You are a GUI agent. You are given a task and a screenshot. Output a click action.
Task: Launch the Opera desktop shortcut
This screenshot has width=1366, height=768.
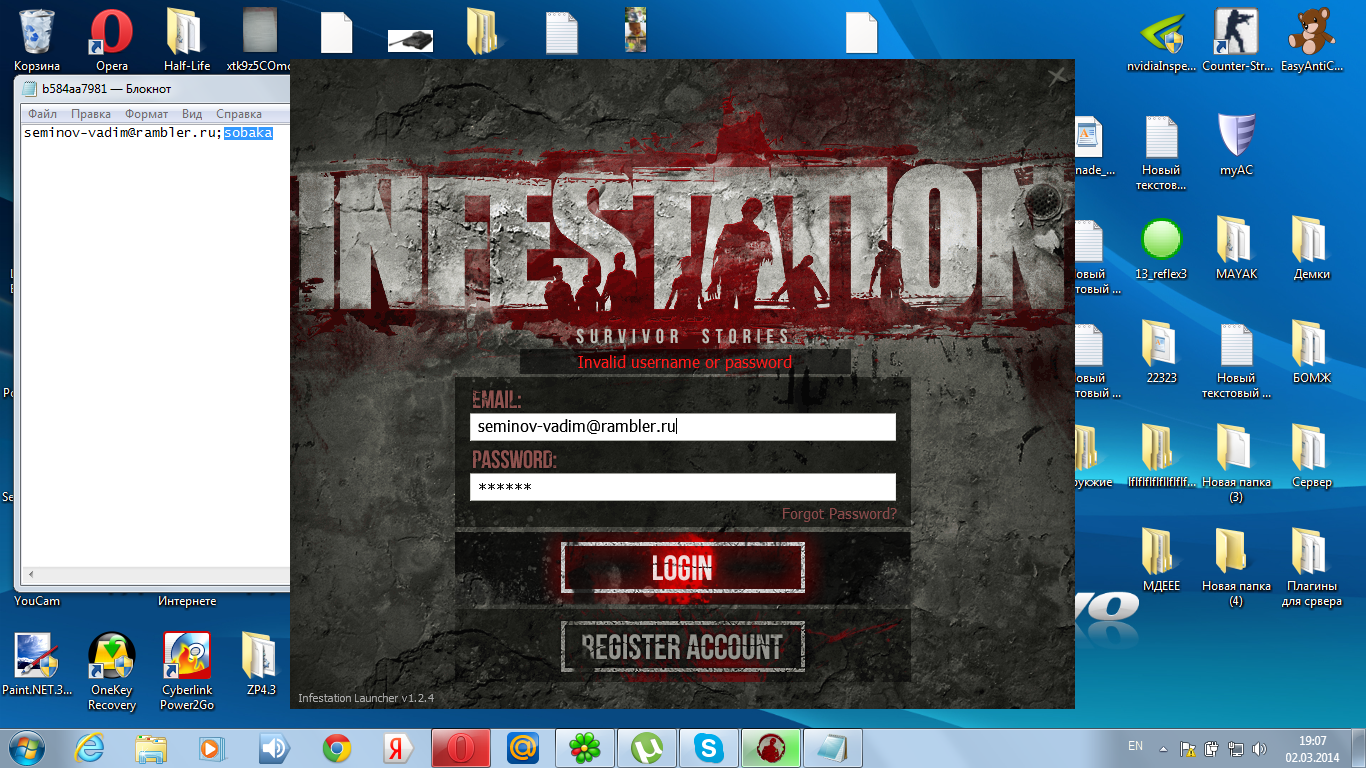pos(111,40)
